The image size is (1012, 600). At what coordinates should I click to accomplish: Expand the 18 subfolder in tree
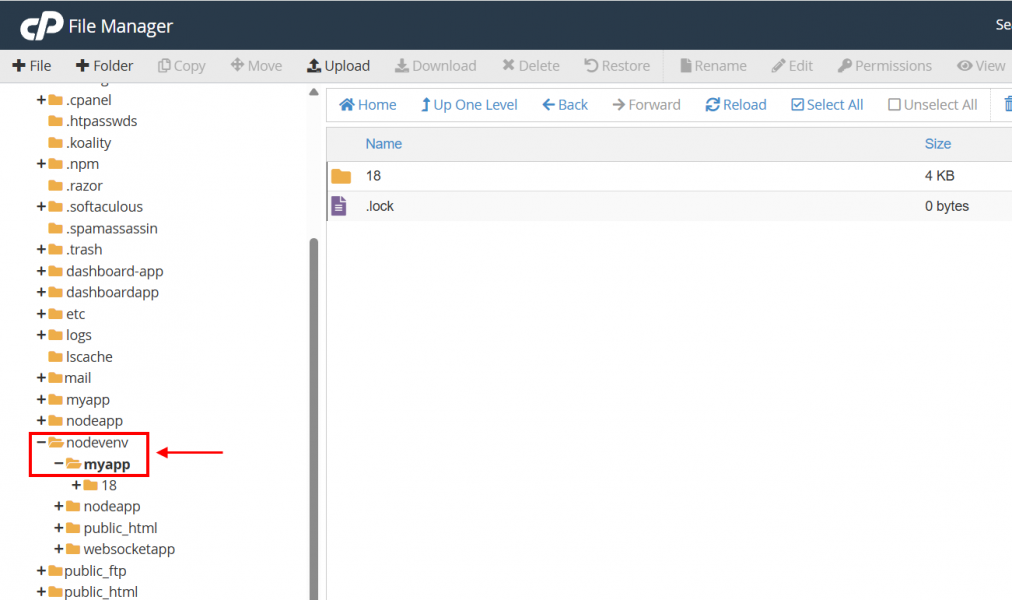click(x=76, y=485)
